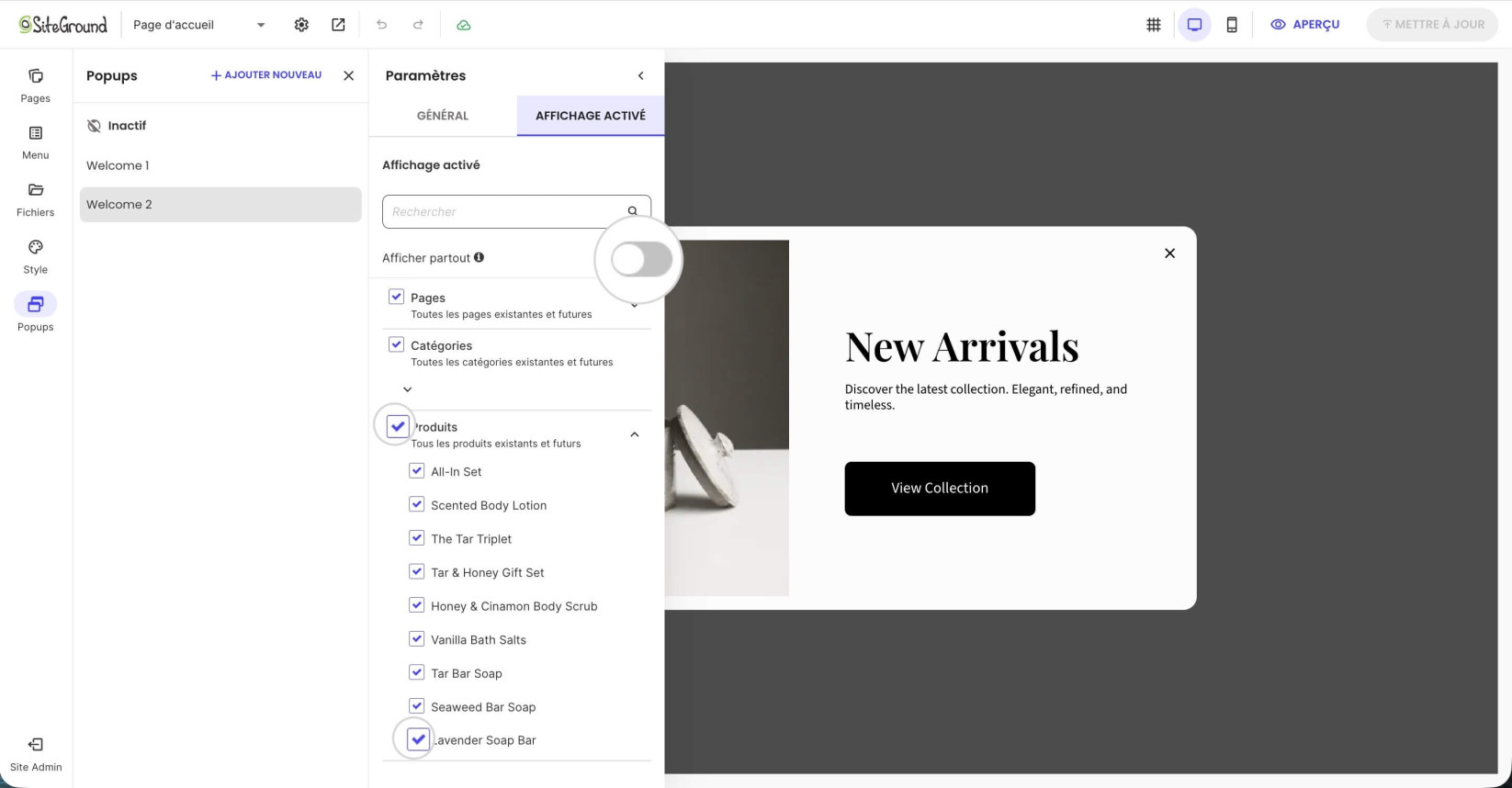The height and width of the screenshot is (788, 1512).
Task: Switch to mobile view
Action: click(1232, 25)
